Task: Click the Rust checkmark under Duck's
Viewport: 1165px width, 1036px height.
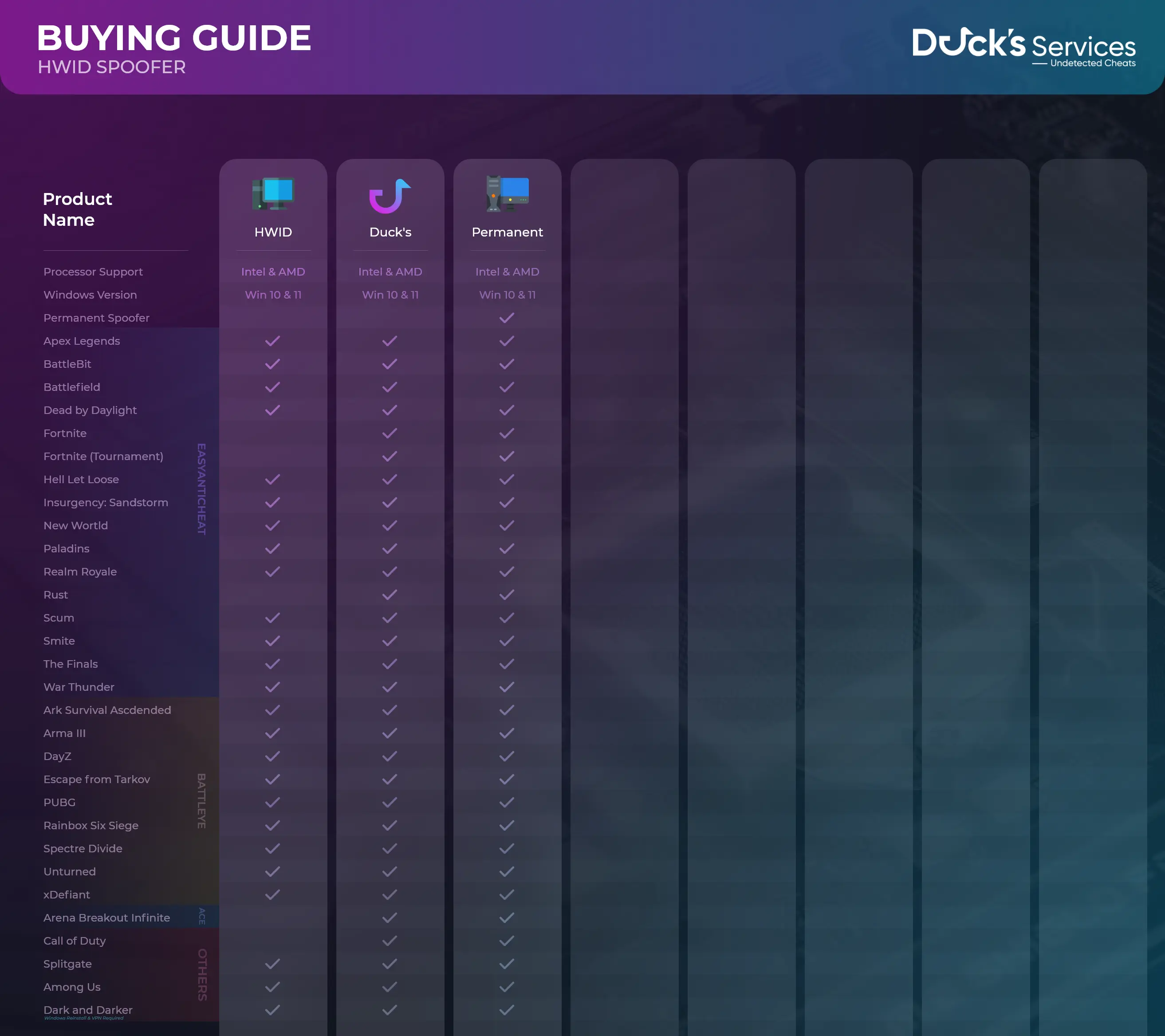Action: (x=390, y=595)
